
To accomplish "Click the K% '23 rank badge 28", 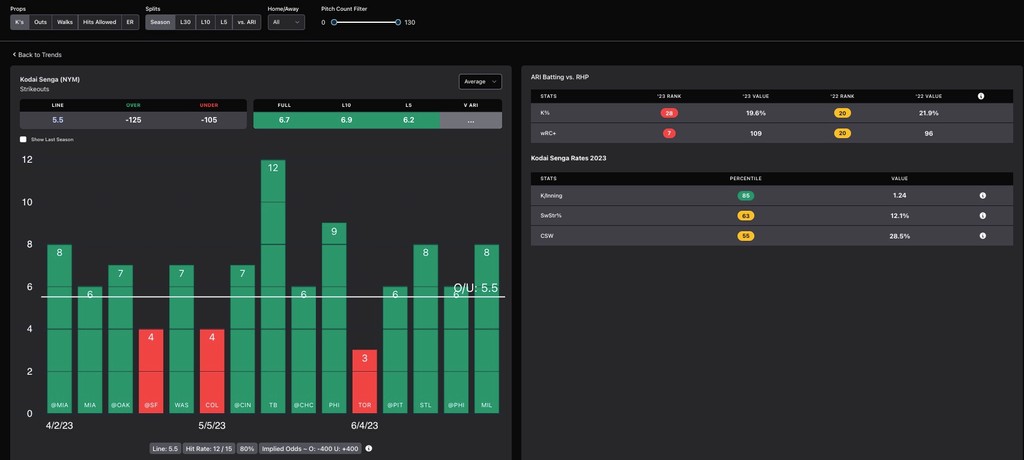I will 669,113.
